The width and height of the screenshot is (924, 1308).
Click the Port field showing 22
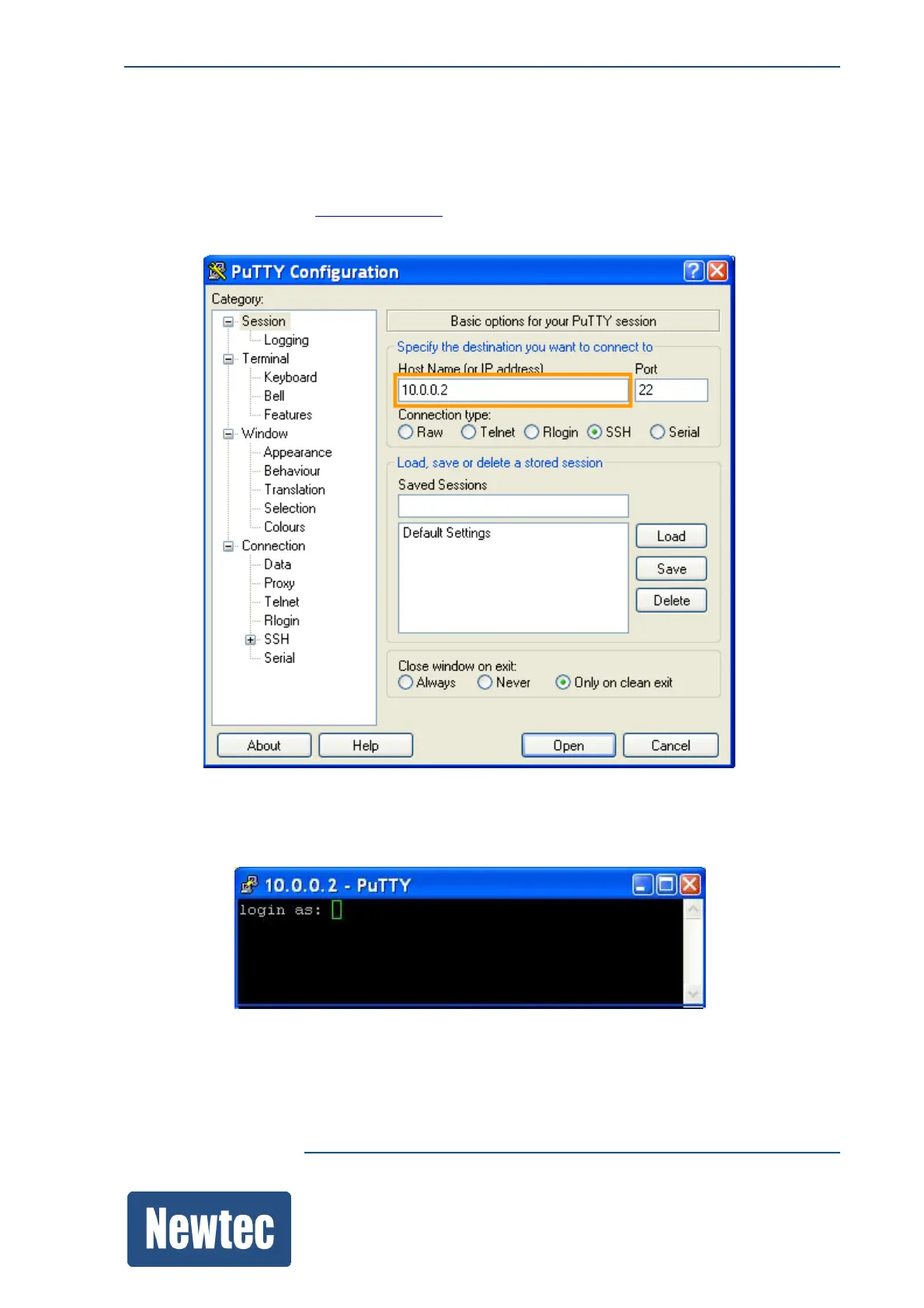(x=671, y=390)
